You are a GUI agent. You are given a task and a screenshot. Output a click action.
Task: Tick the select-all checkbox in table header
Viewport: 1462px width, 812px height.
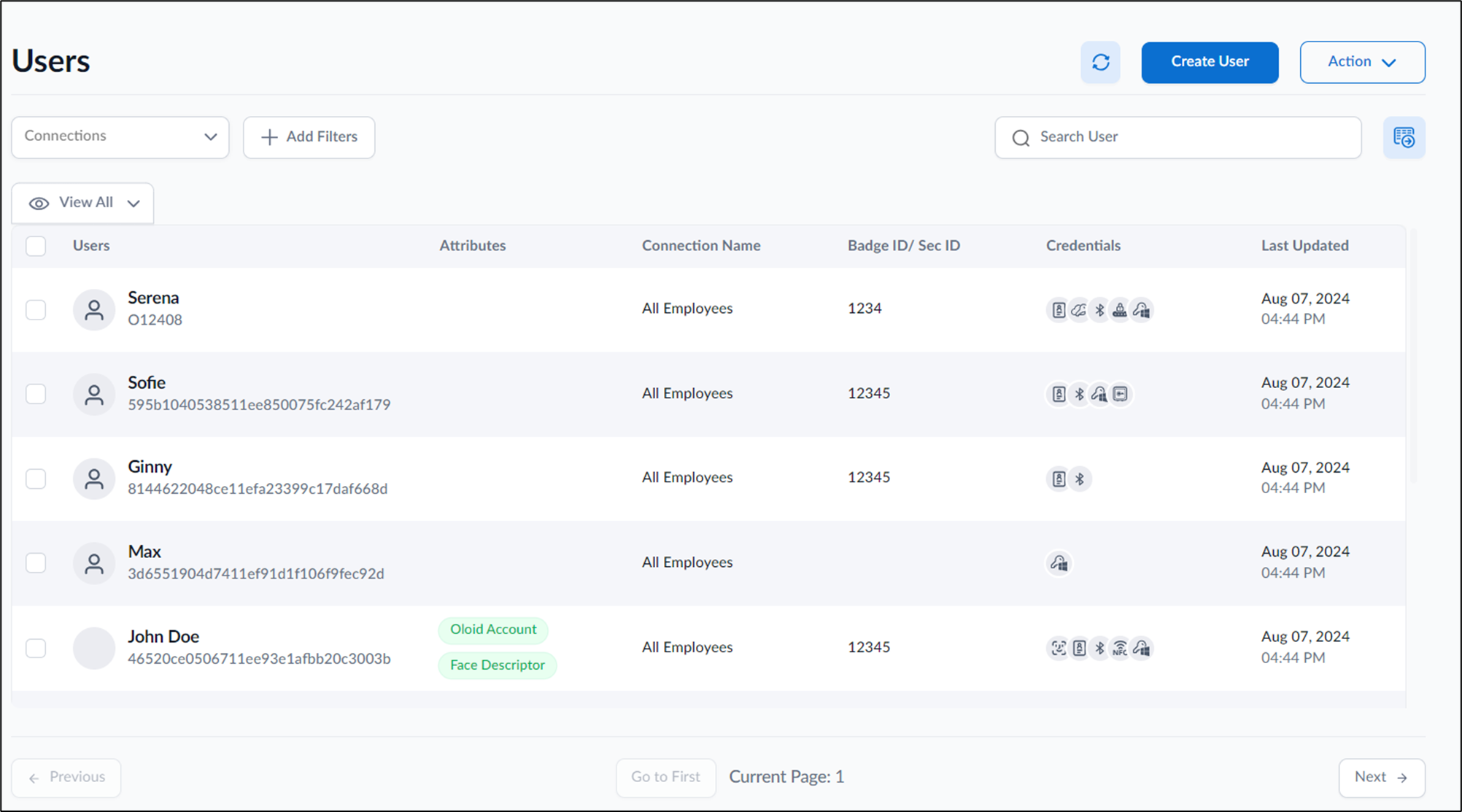[36, 246]
